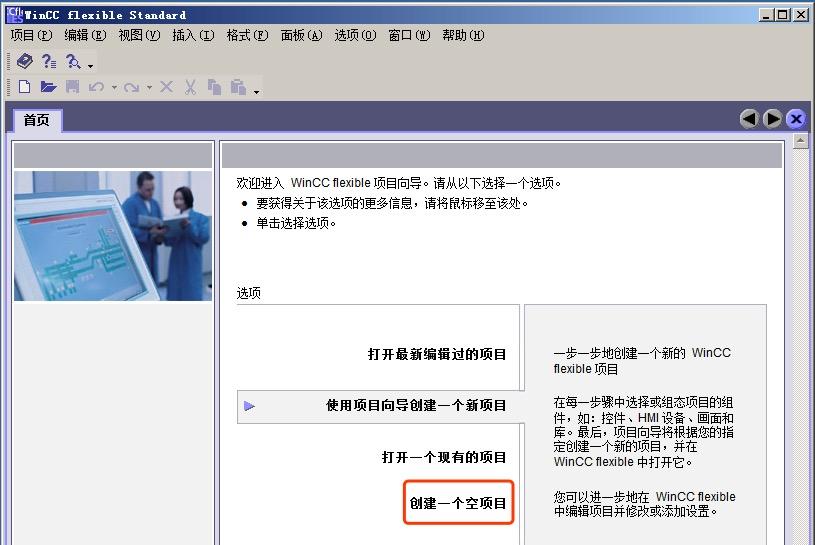The width and height of the screenshot is (815, 545).
Task: Click the What's This help icon
Action: coord(49,61)
